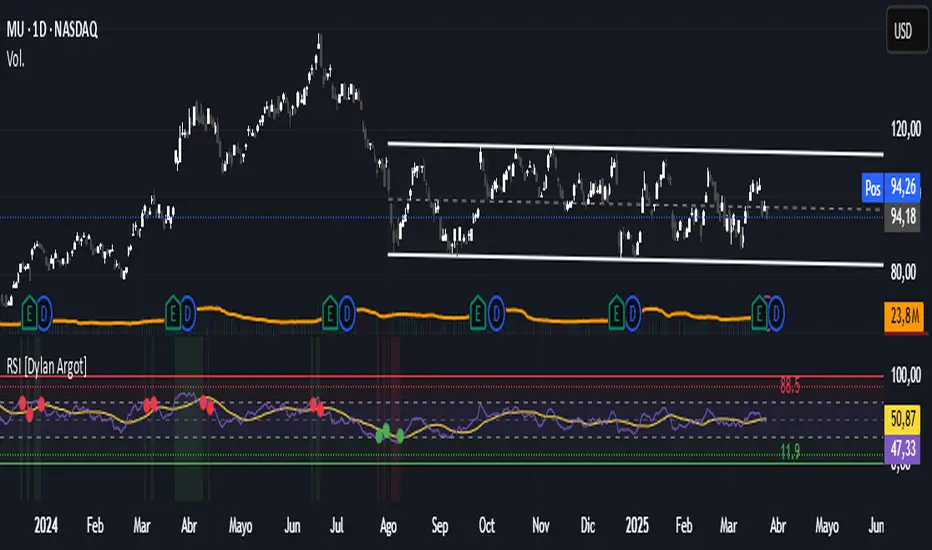This screenshot has width=932, height=550.
Task: Select the RSI [Dylan Argot] indicator label
Action: (50, 366)
